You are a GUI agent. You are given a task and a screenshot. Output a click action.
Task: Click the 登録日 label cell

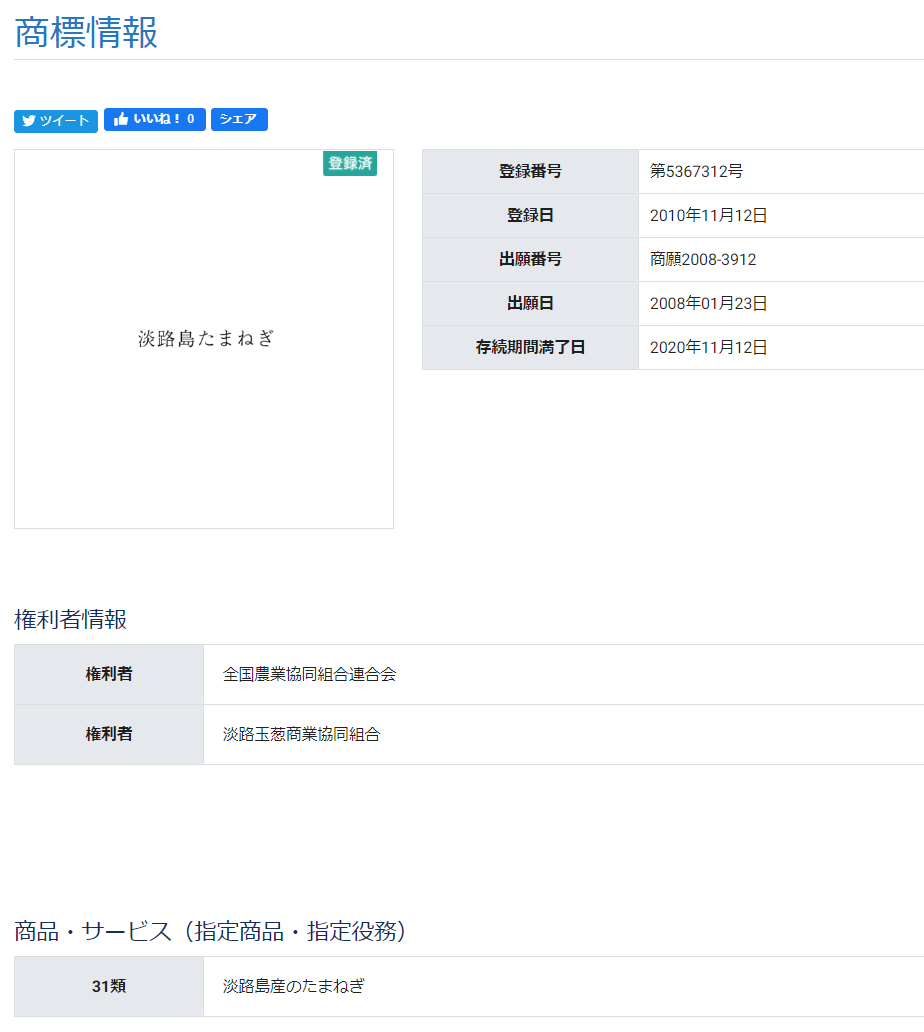tap(530, 216)
